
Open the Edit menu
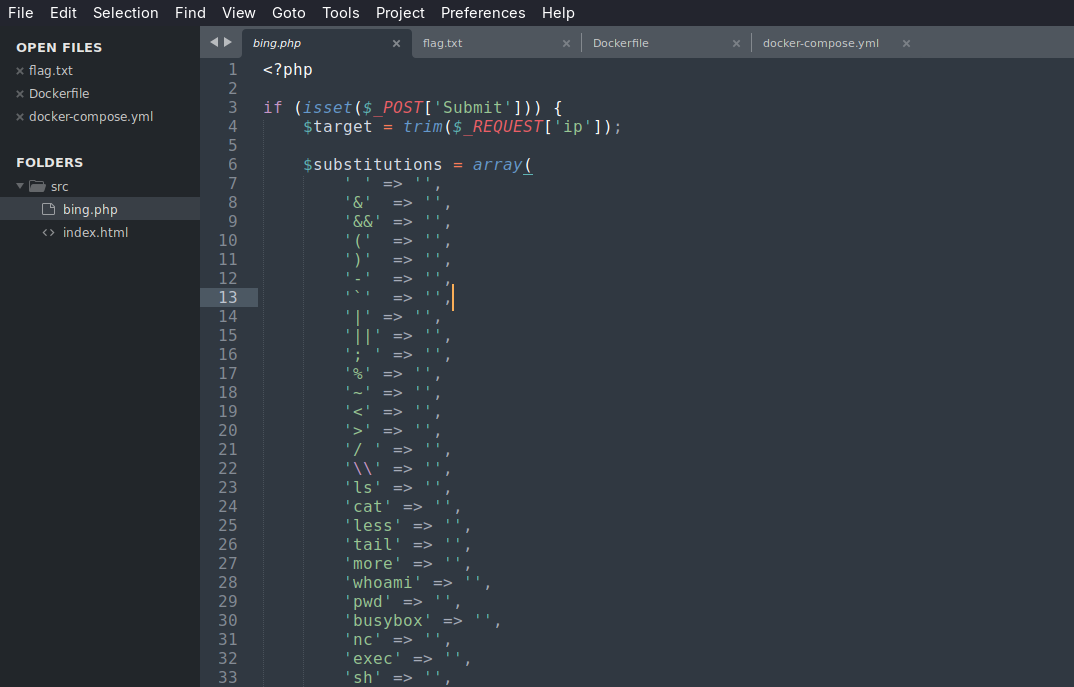pos(63,12)
